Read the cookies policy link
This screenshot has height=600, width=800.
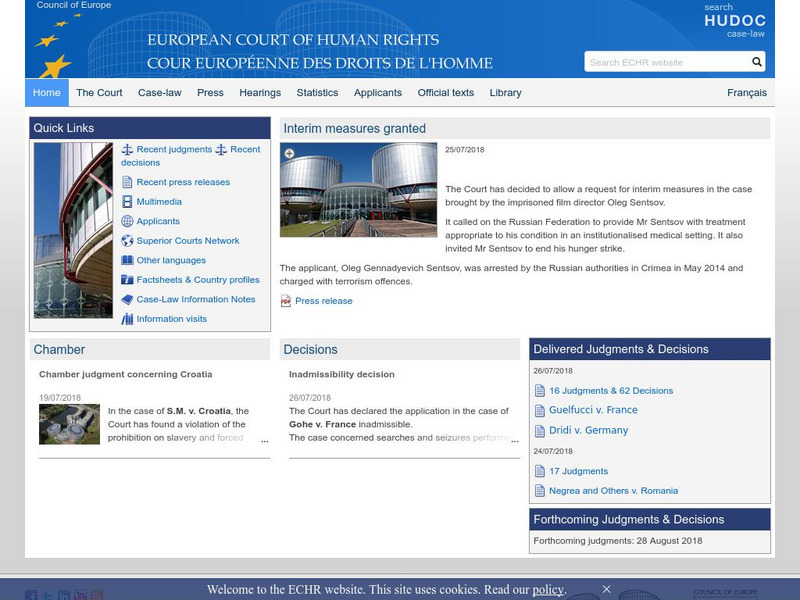549,588
